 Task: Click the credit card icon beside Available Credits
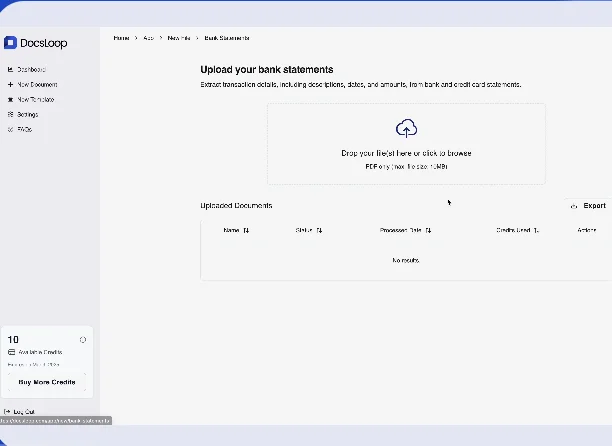11,353
